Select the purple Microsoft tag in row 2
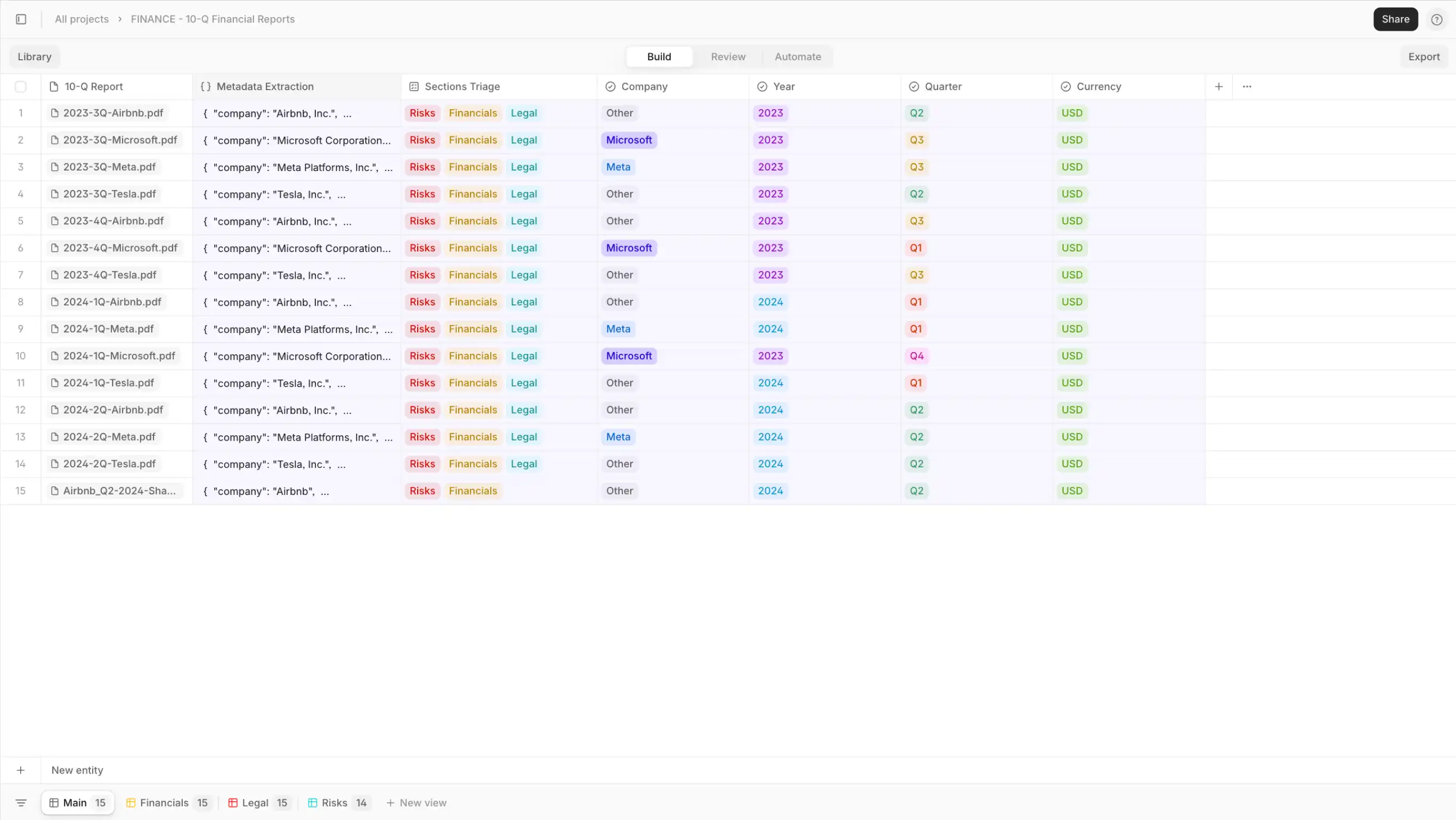 (x=629, y=140)
